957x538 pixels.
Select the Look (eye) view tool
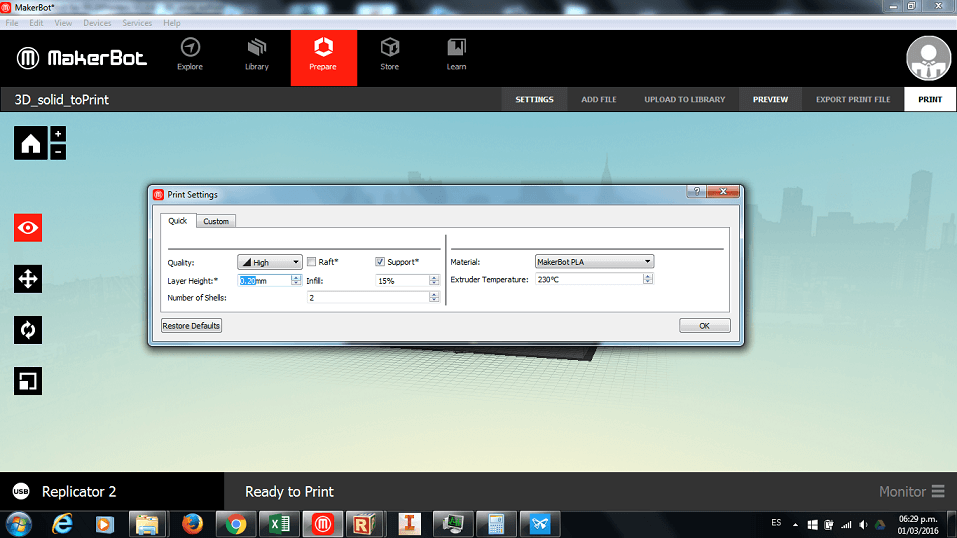tap(28, 228)
